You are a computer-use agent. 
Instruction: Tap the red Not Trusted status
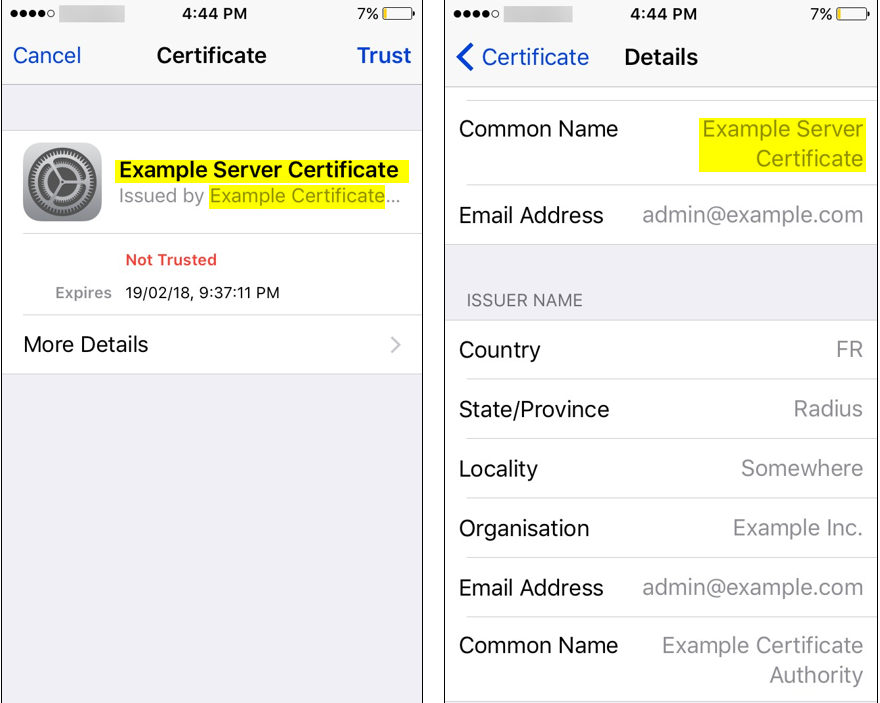[x=171, y=260]
